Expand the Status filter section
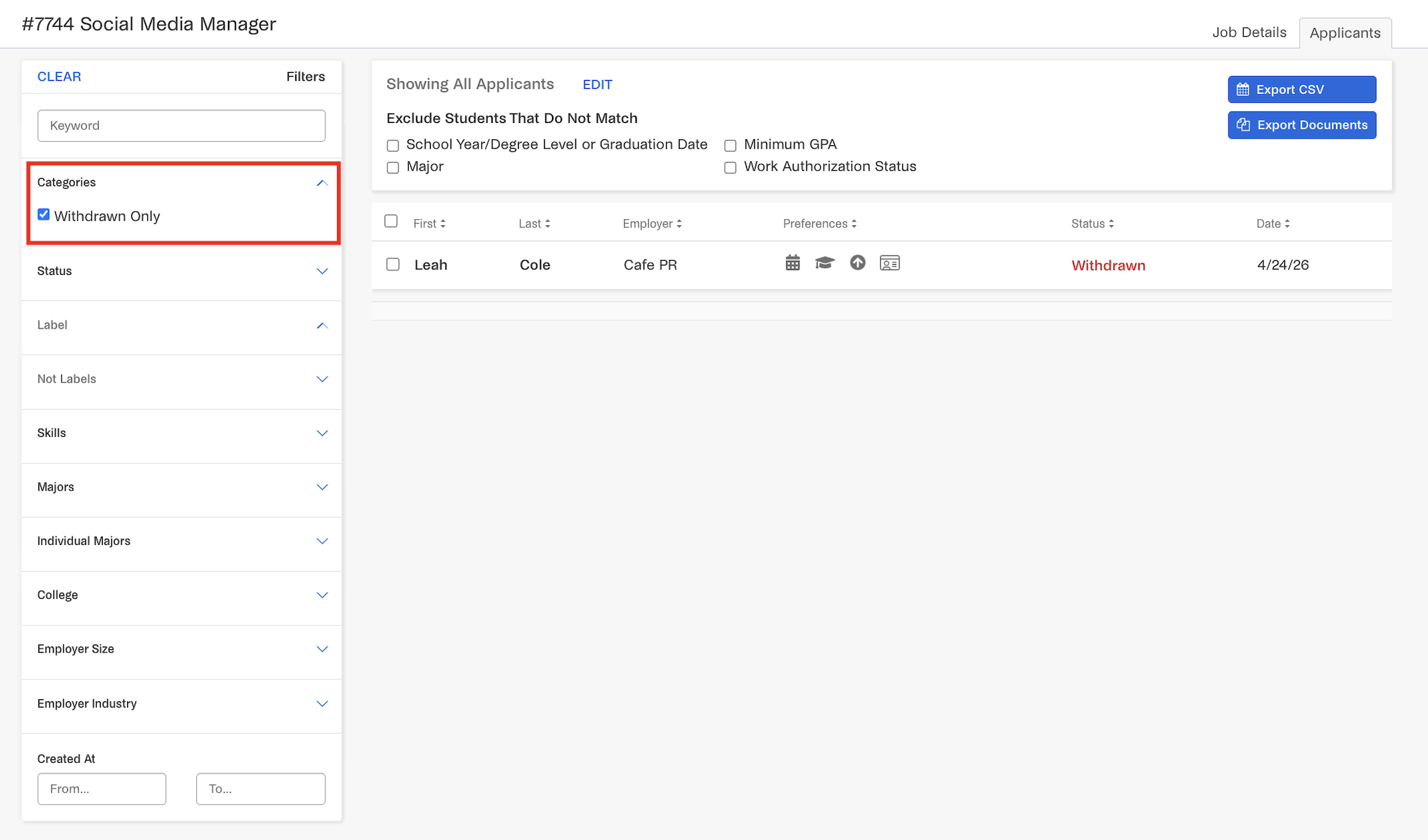Image resolution: width=1428 pixels, height=840 pixels. 322,271
